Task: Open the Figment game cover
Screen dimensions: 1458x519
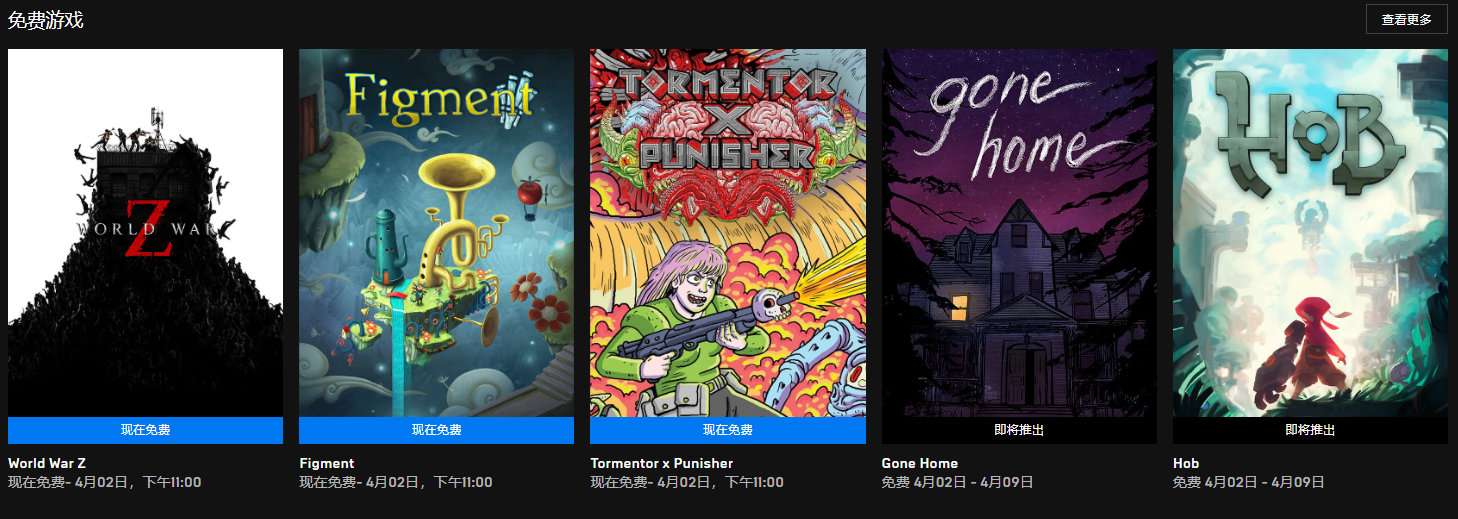Action: coord(436,233)
